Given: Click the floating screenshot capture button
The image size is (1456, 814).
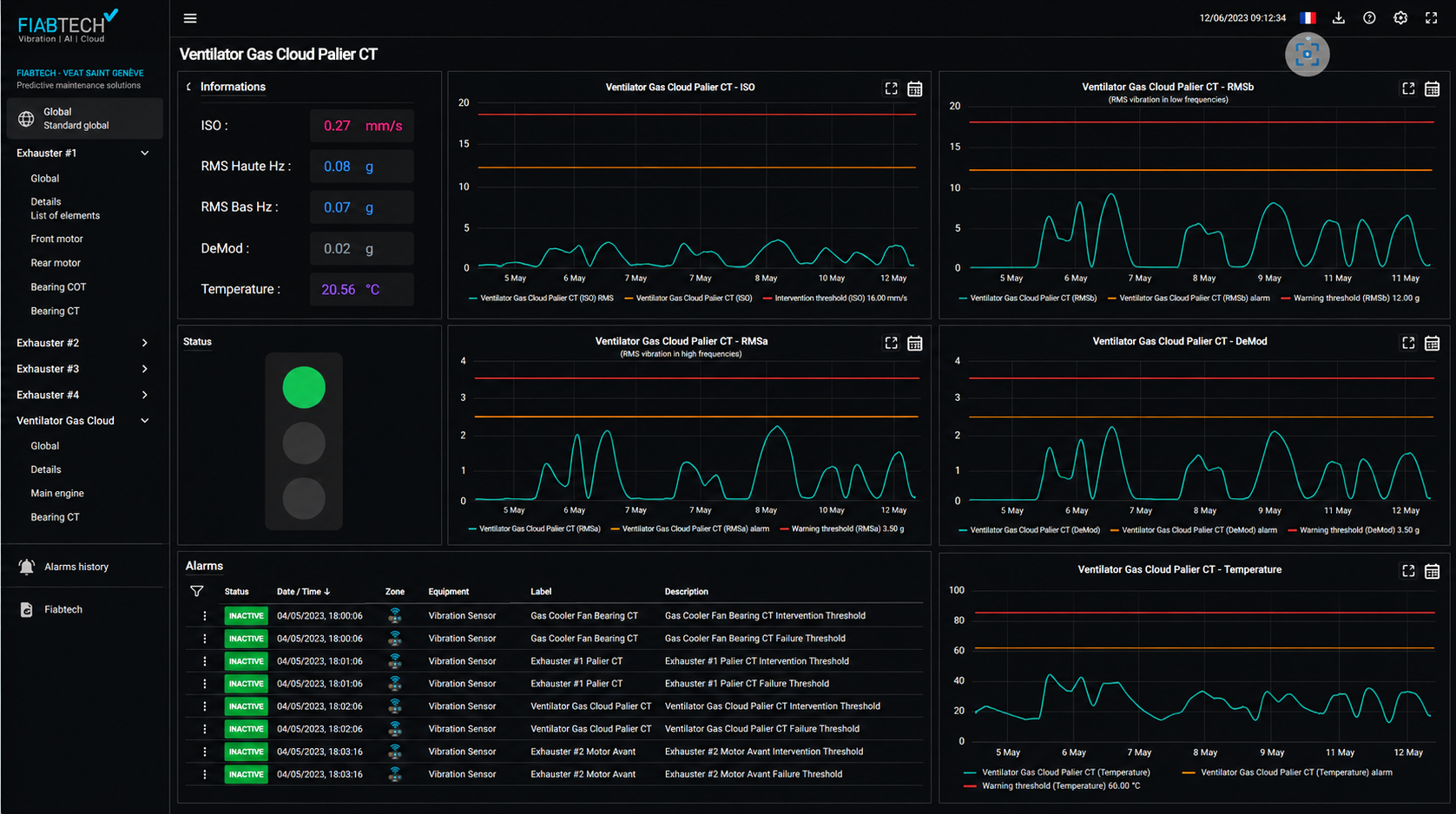Looking at the screenshot, I should [1307, 55].
